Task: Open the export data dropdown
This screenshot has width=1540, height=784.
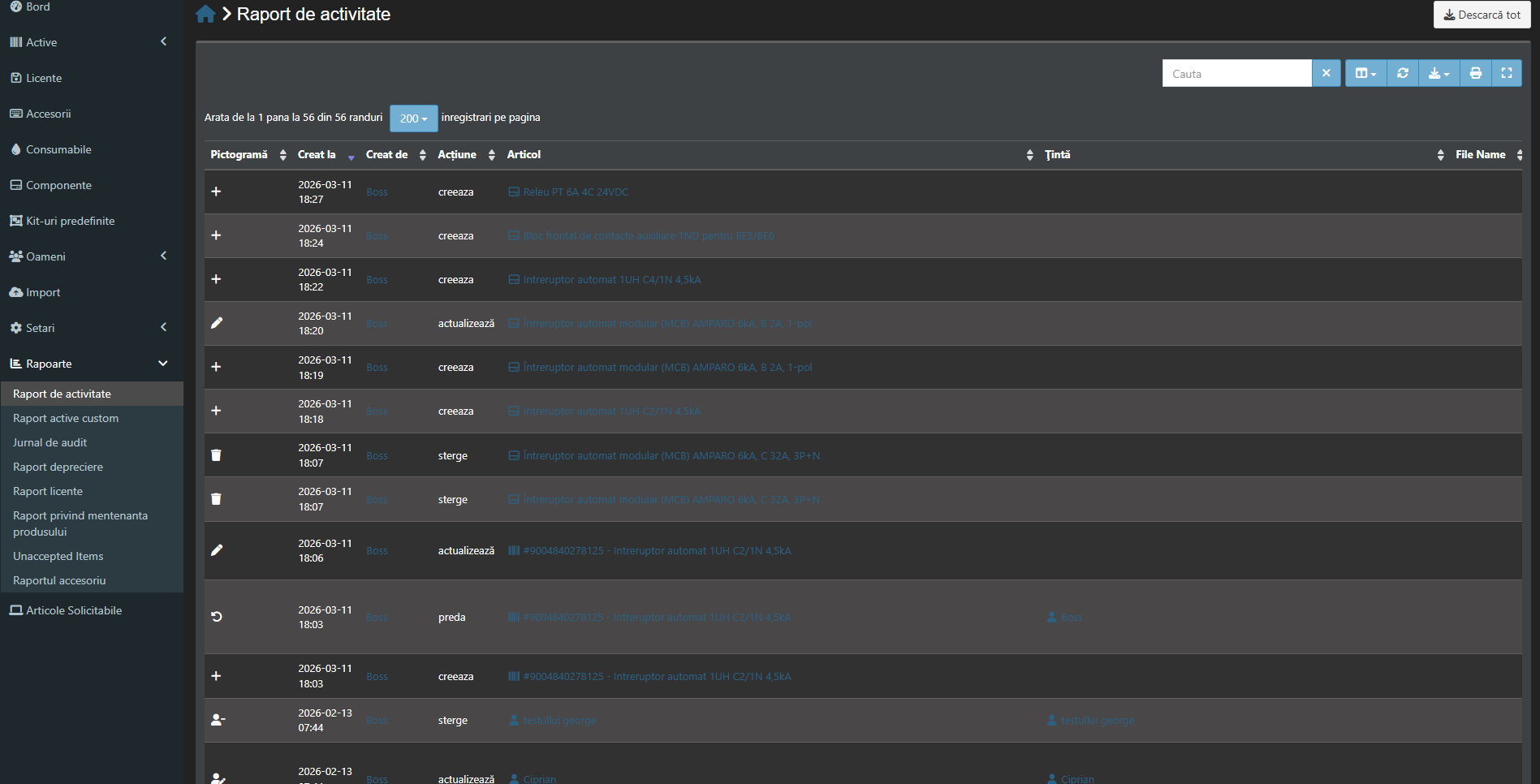Action: pyautogui.click(x=1439, y=73)
